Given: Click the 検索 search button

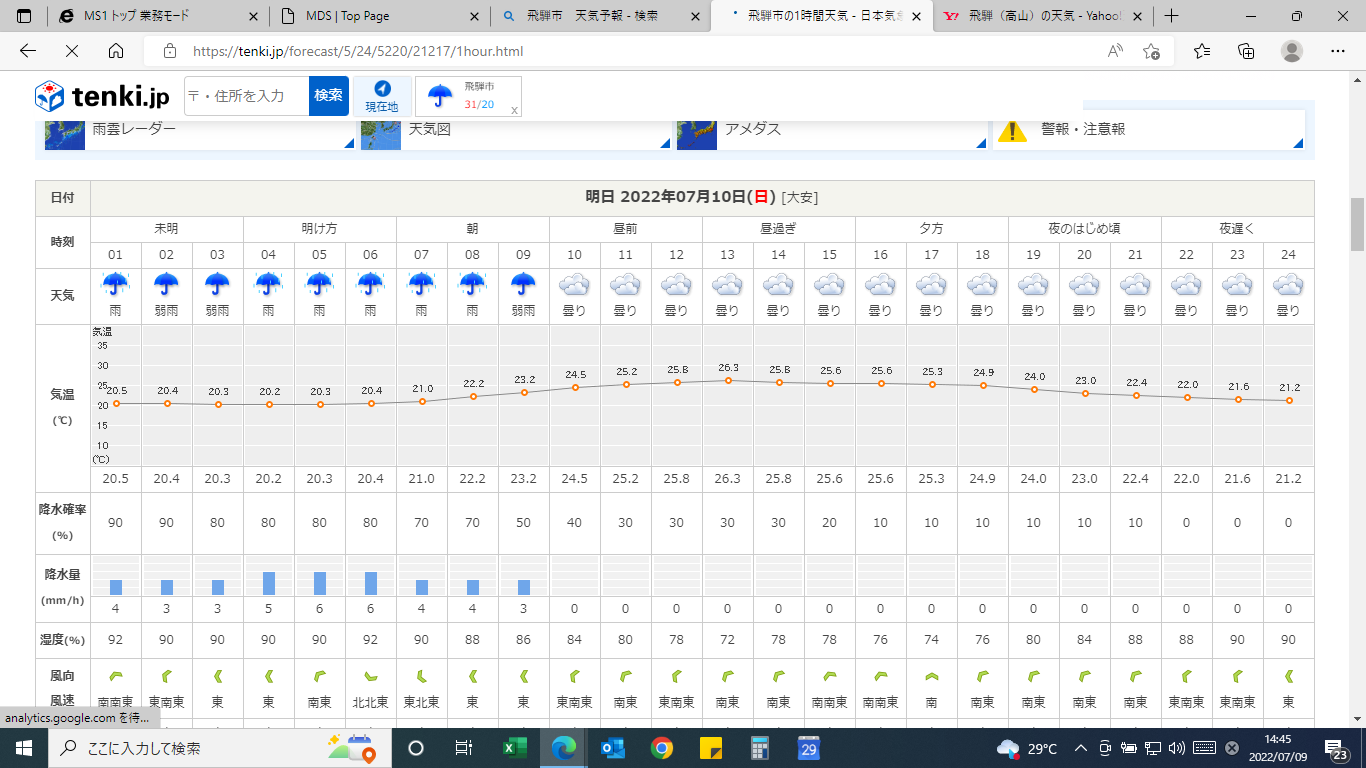Looking at the screenshot, I should point(329,96).
